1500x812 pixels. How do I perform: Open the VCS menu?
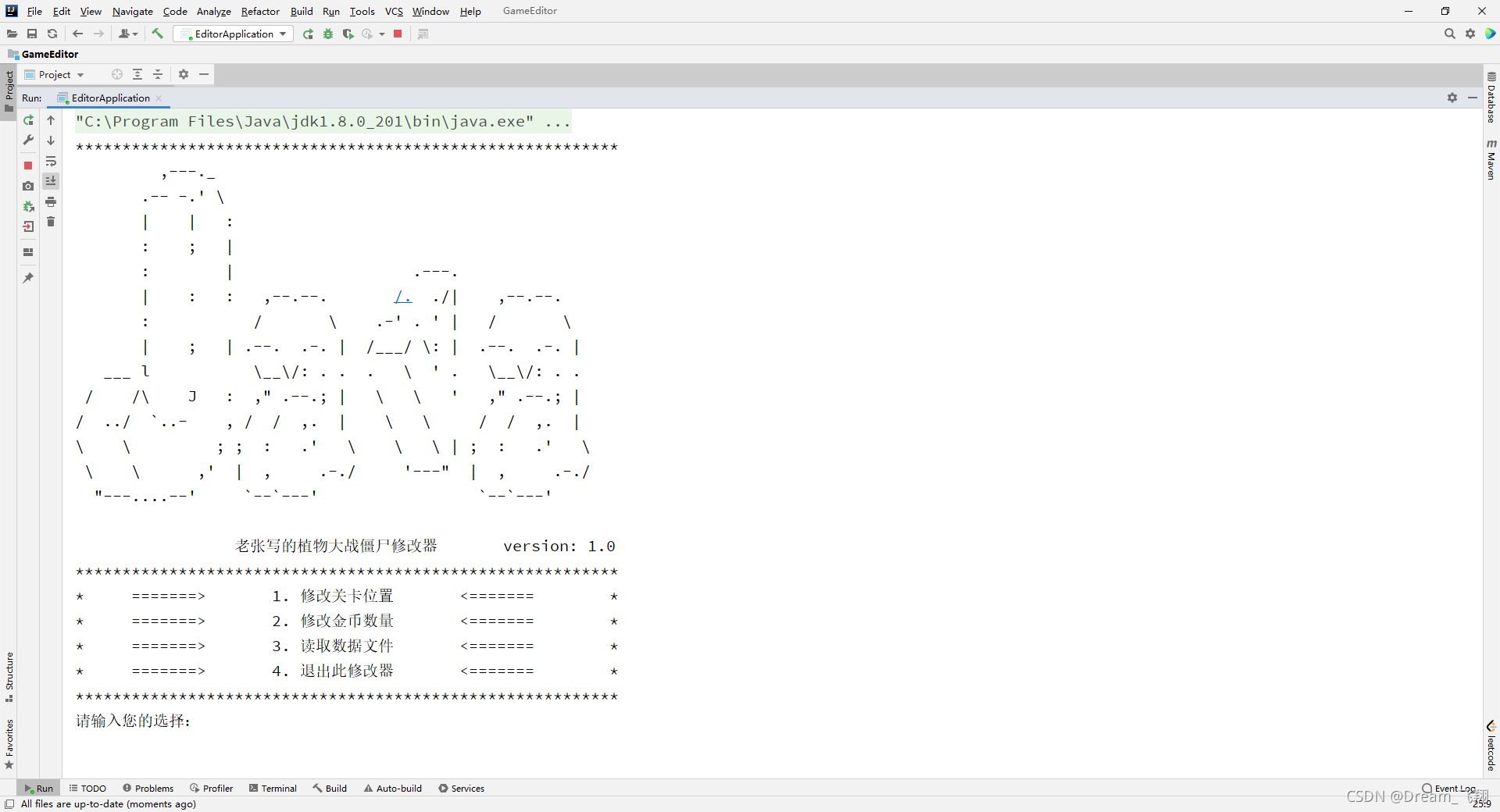tap(394, 11)
